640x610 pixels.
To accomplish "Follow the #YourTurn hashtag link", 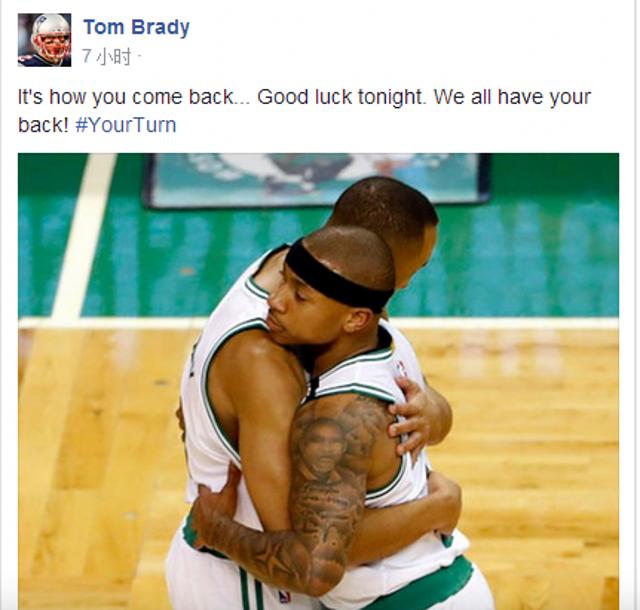I will click(126, 125).
